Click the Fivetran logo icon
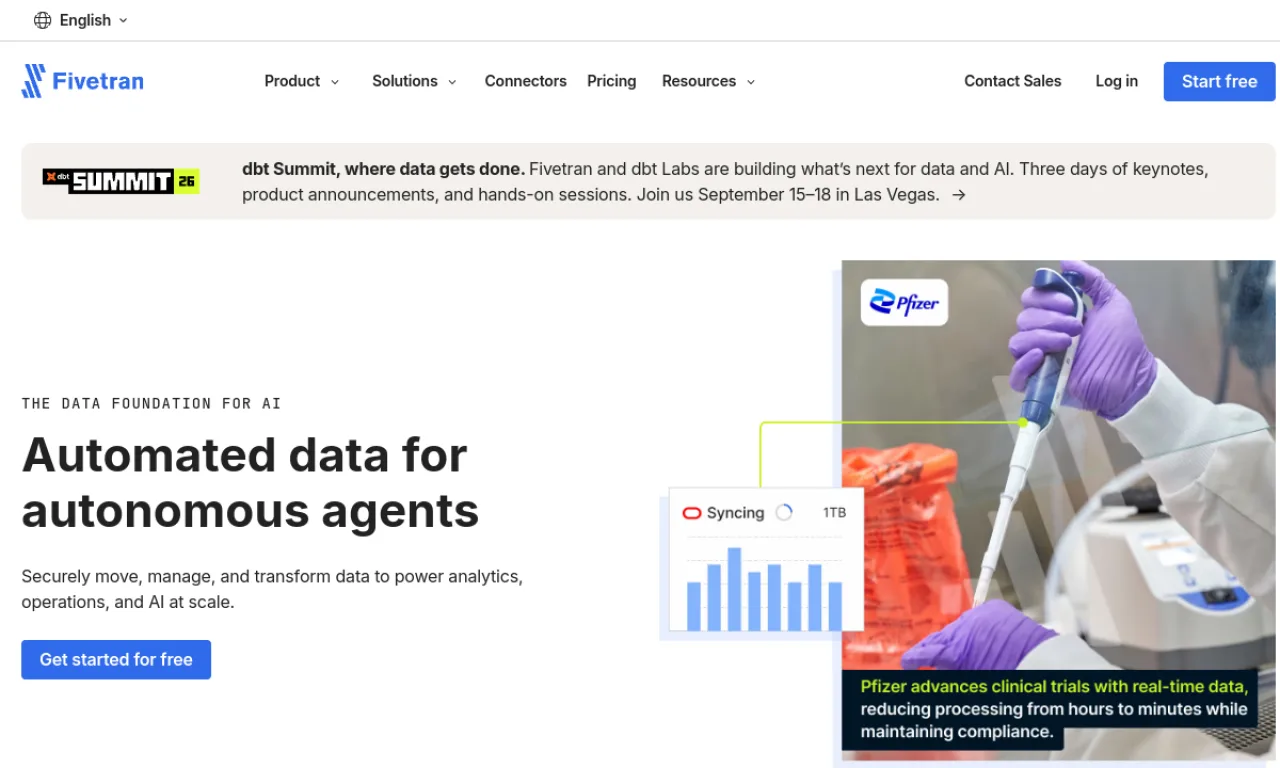This screenshot has height=768, width=1280. [x=34, y=81]
